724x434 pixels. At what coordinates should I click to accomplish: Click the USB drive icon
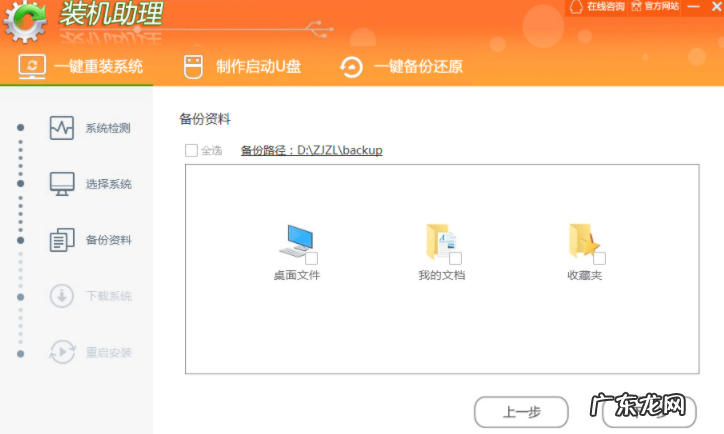coord(193,67)
